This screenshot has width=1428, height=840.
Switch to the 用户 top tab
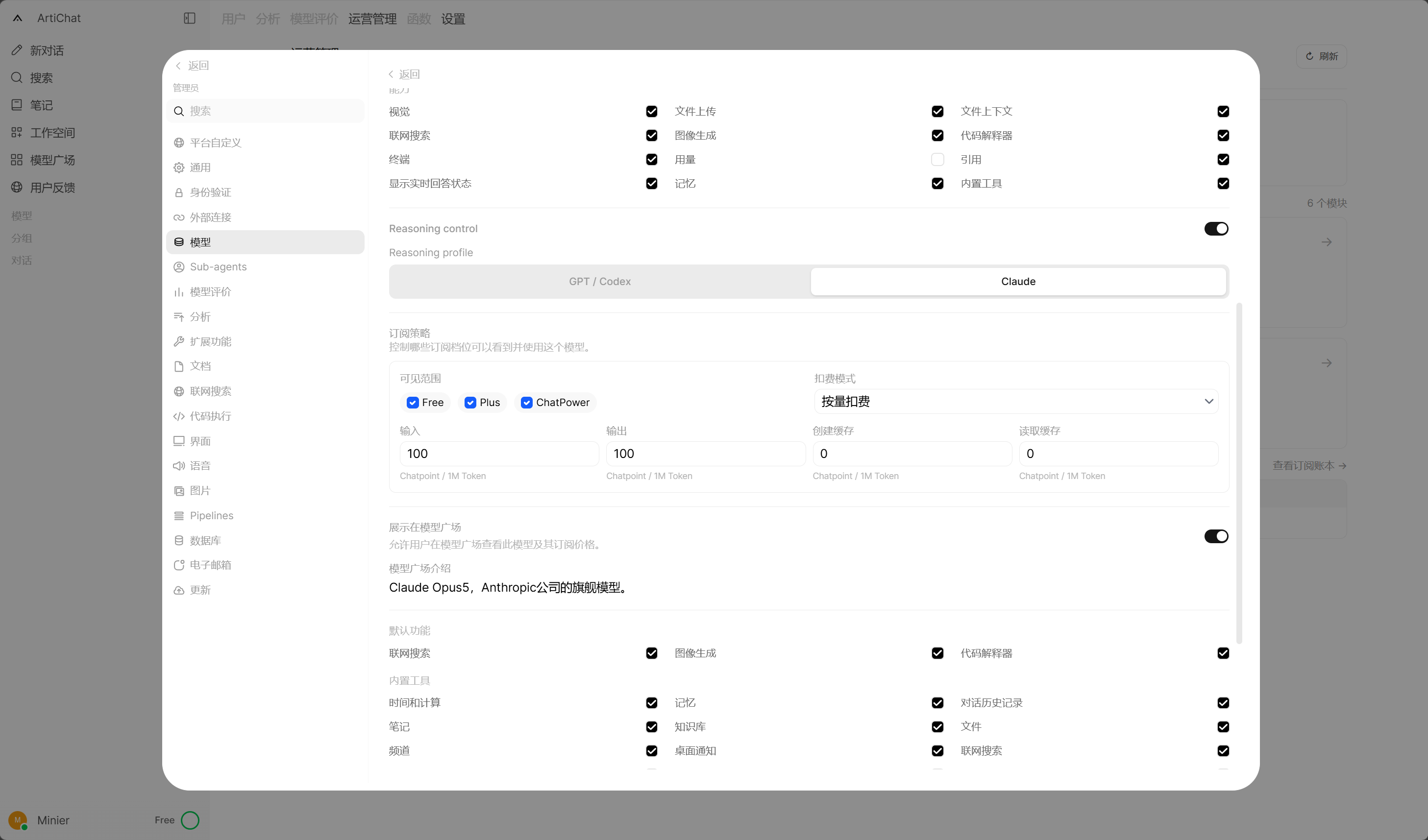(x=233, y=19)
